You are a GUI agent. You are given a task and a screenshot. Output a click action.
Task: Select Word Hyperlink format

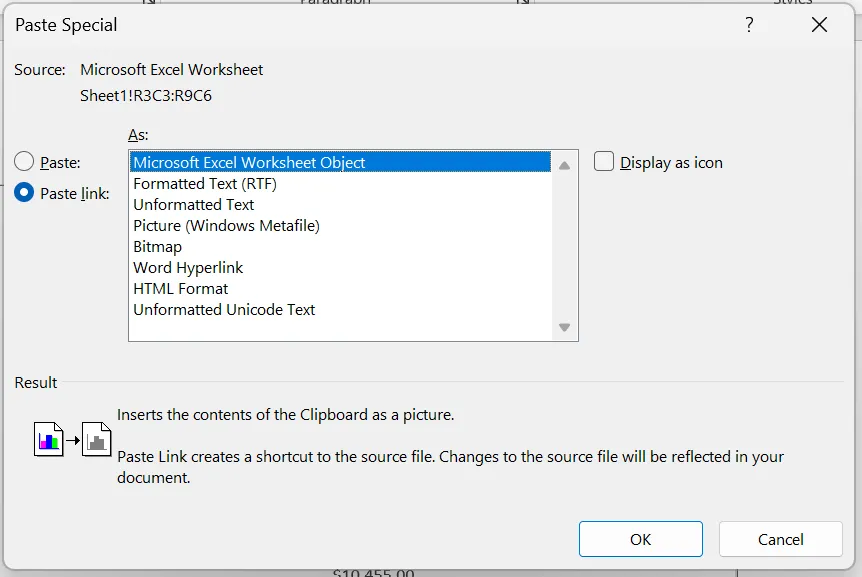click(188, 268)
